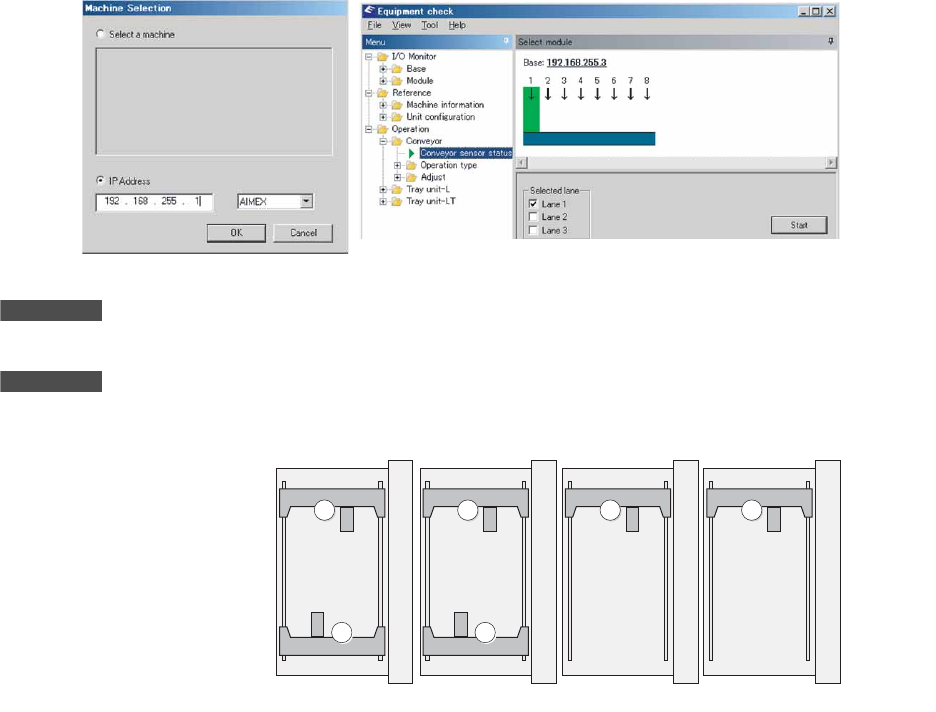The image size is (936, 712).
Task: Collapse the Operation tree node
Action: pos(369,129)
